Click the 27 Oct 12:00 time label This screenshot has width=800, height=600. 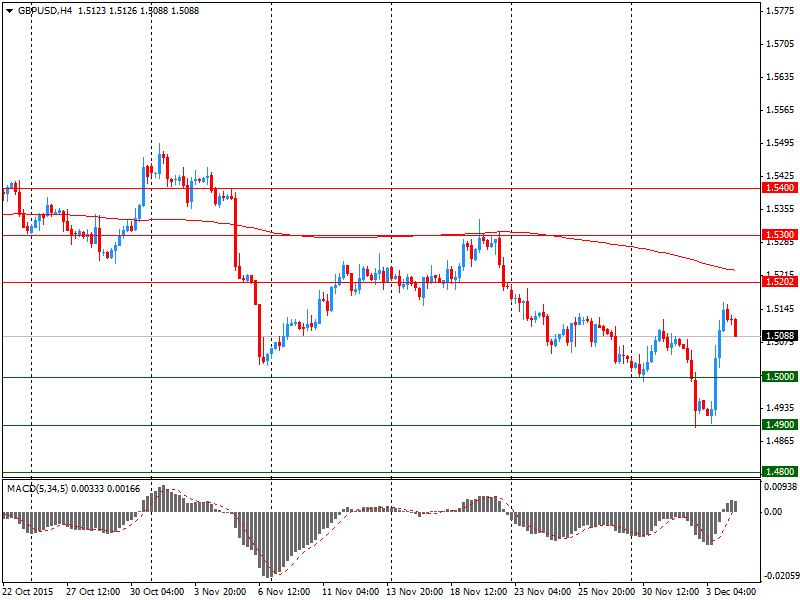(x=93, y=592)
